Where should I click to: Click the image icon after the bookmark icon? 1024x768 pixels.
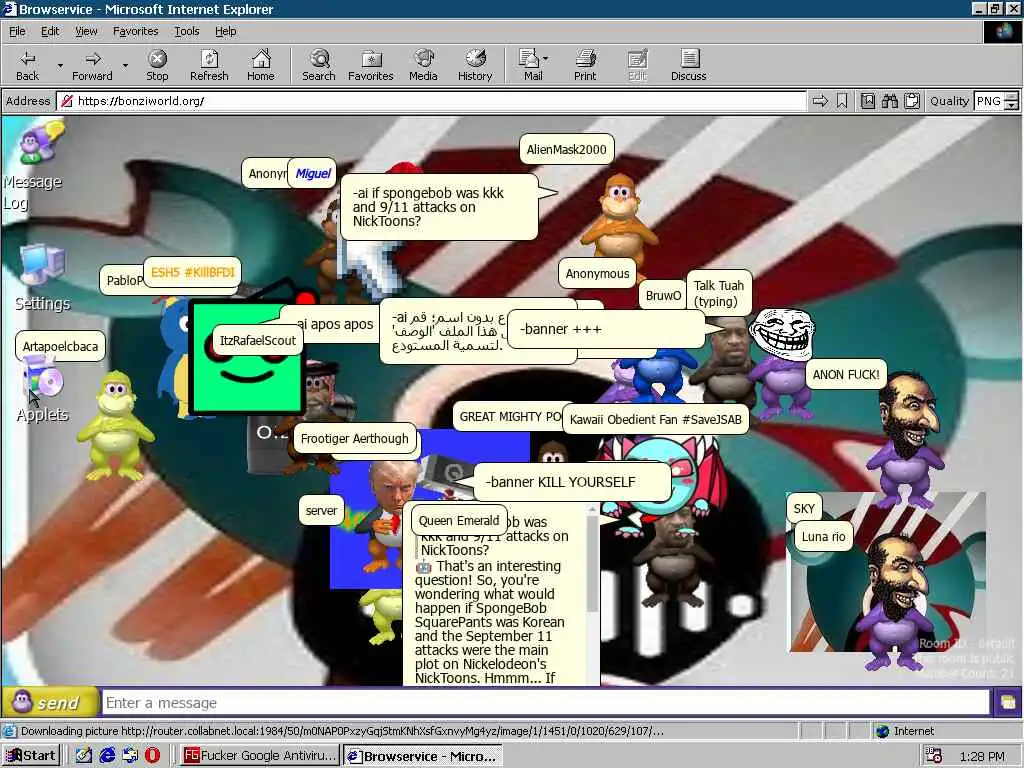pos(867,101)
